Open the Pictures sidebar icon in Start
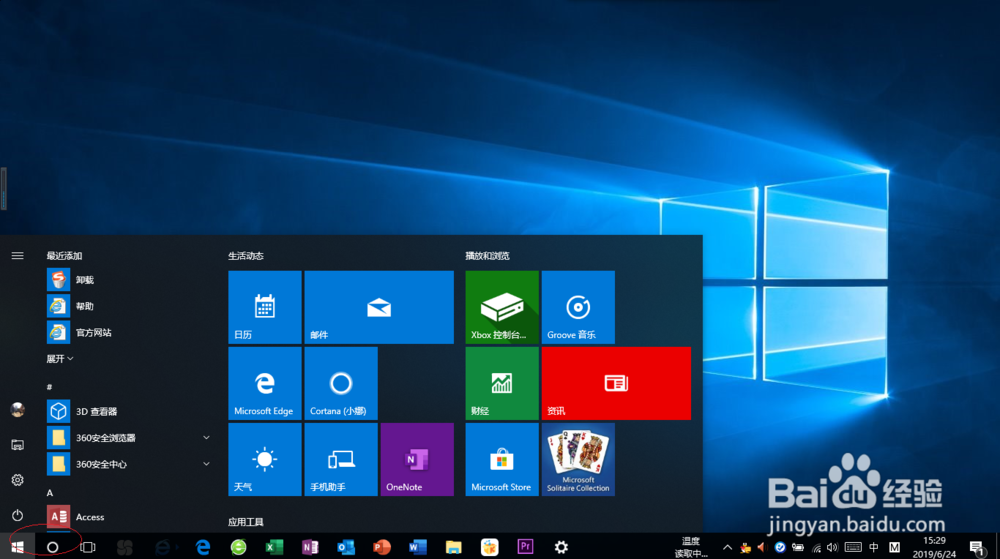Viewport: 1000px width, 559px height. click(x=17, y=445)
